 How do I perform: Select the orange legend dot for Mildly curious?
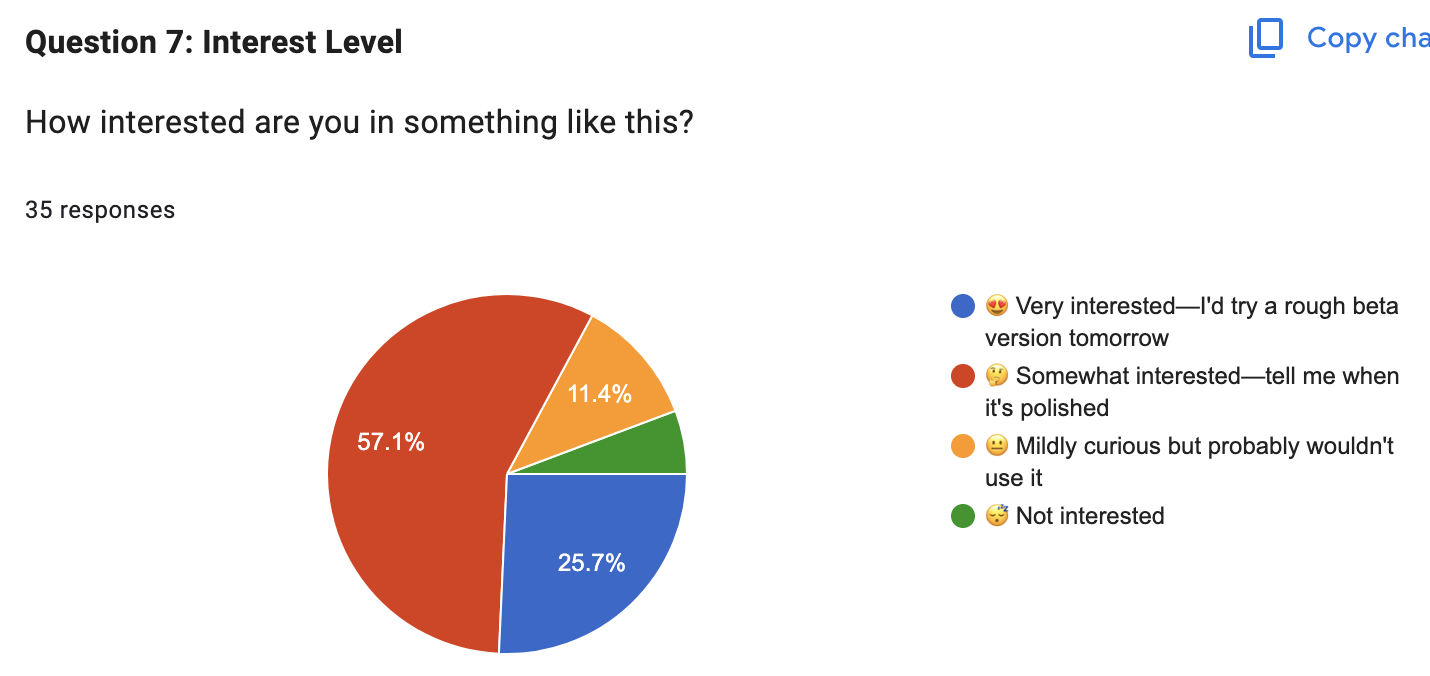tap(962, 446)
